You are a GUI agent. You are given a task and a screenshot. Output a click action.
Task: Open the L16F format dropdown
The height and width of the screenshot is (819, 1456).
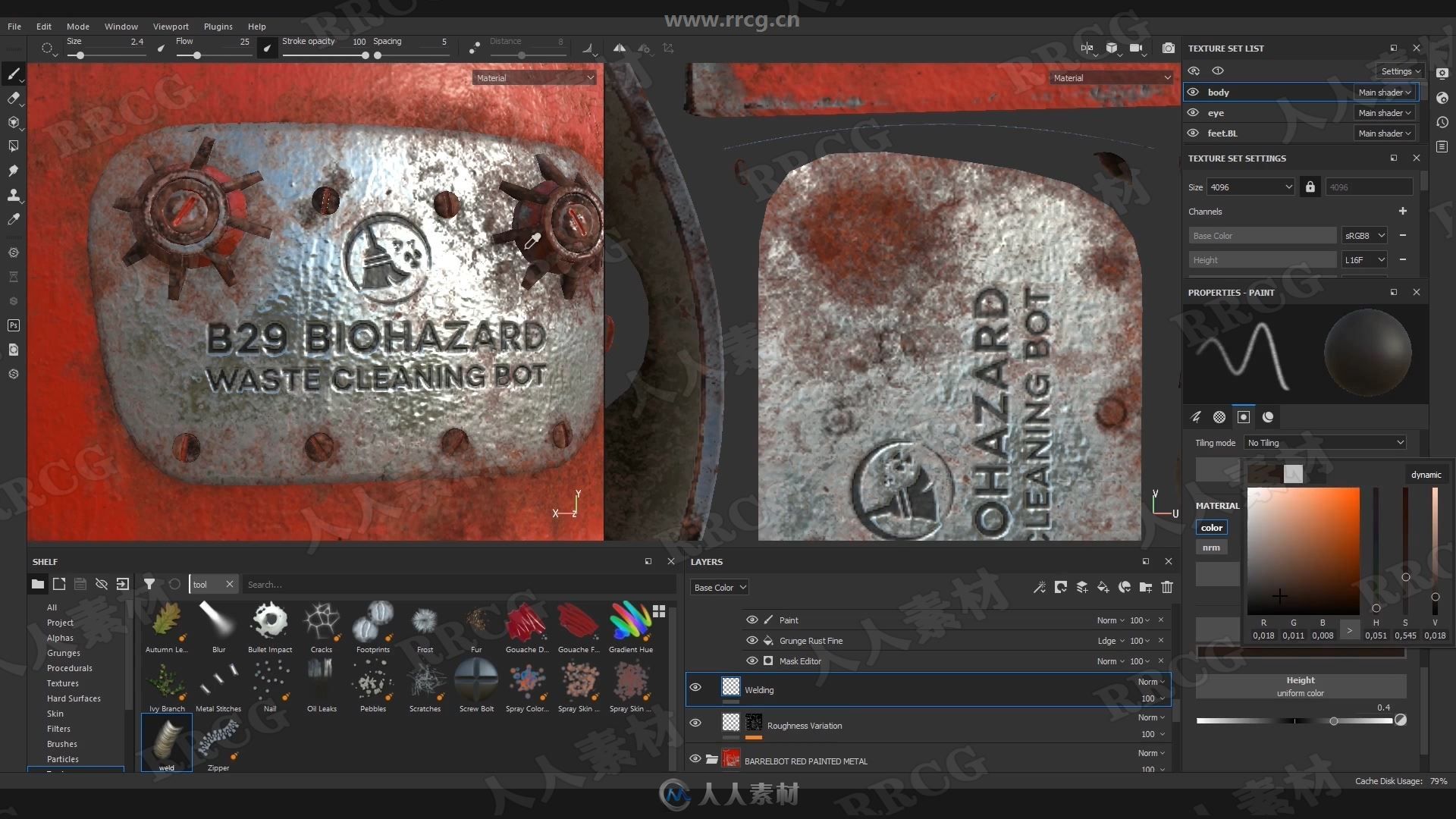1364,259
